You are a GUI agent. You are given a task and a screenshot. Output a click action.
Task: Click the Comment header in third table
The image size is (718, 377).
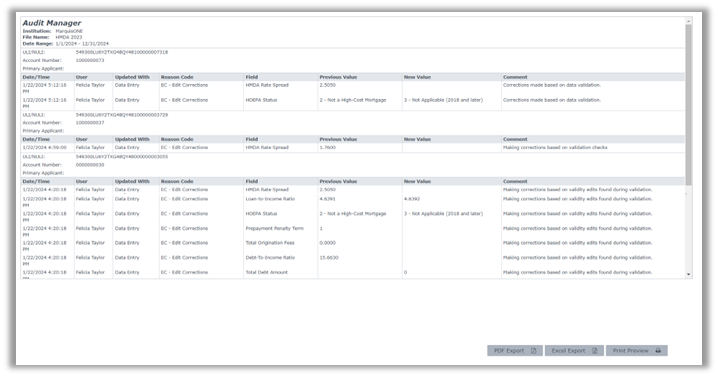(x=515, y=181)
